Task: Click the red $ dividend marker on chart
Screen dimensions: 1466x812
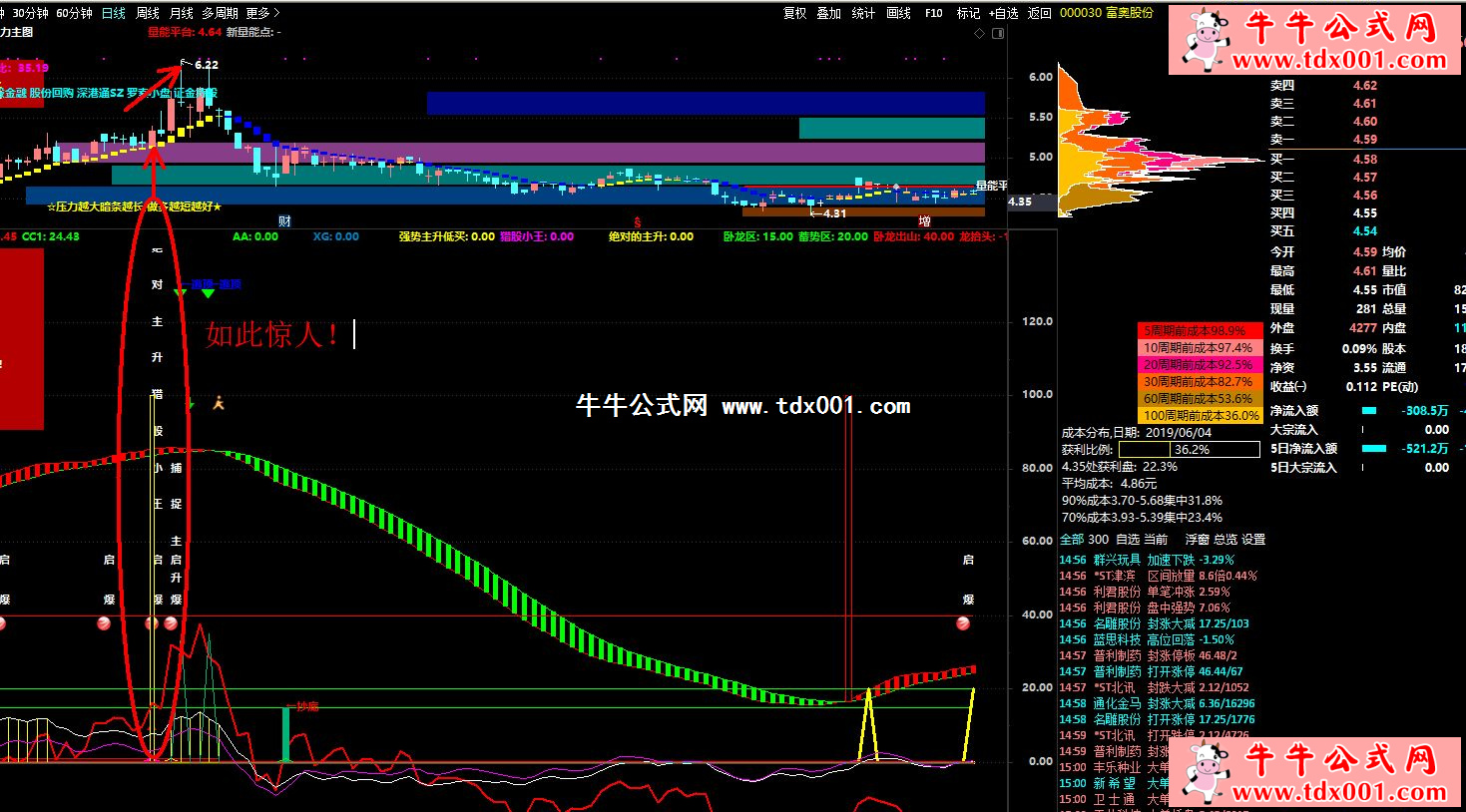Action: point(637,221)
